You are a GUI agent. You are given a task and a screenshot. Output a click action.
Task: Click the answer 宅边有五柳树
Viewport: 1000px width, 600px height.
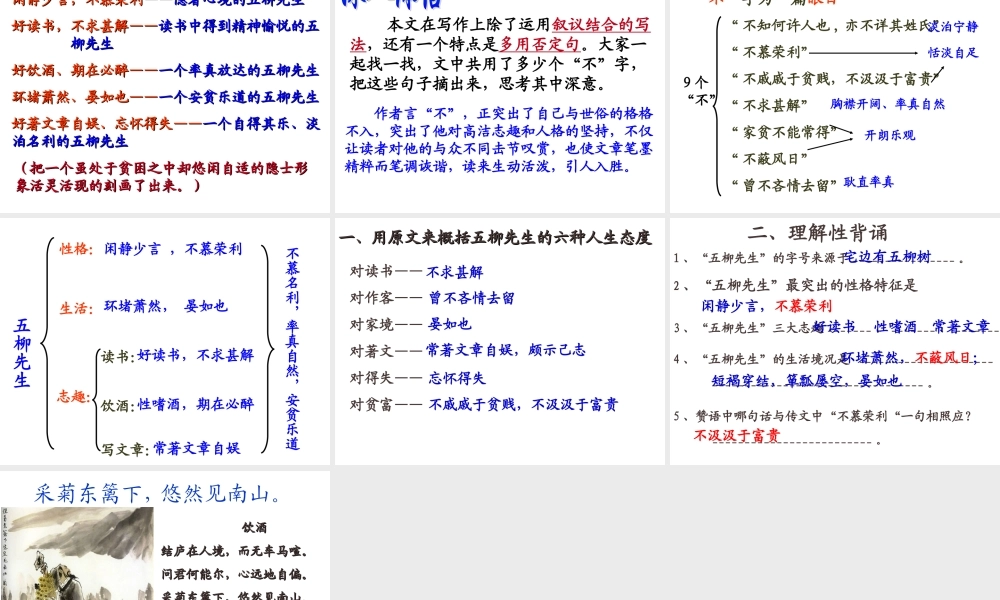(887, 256)
